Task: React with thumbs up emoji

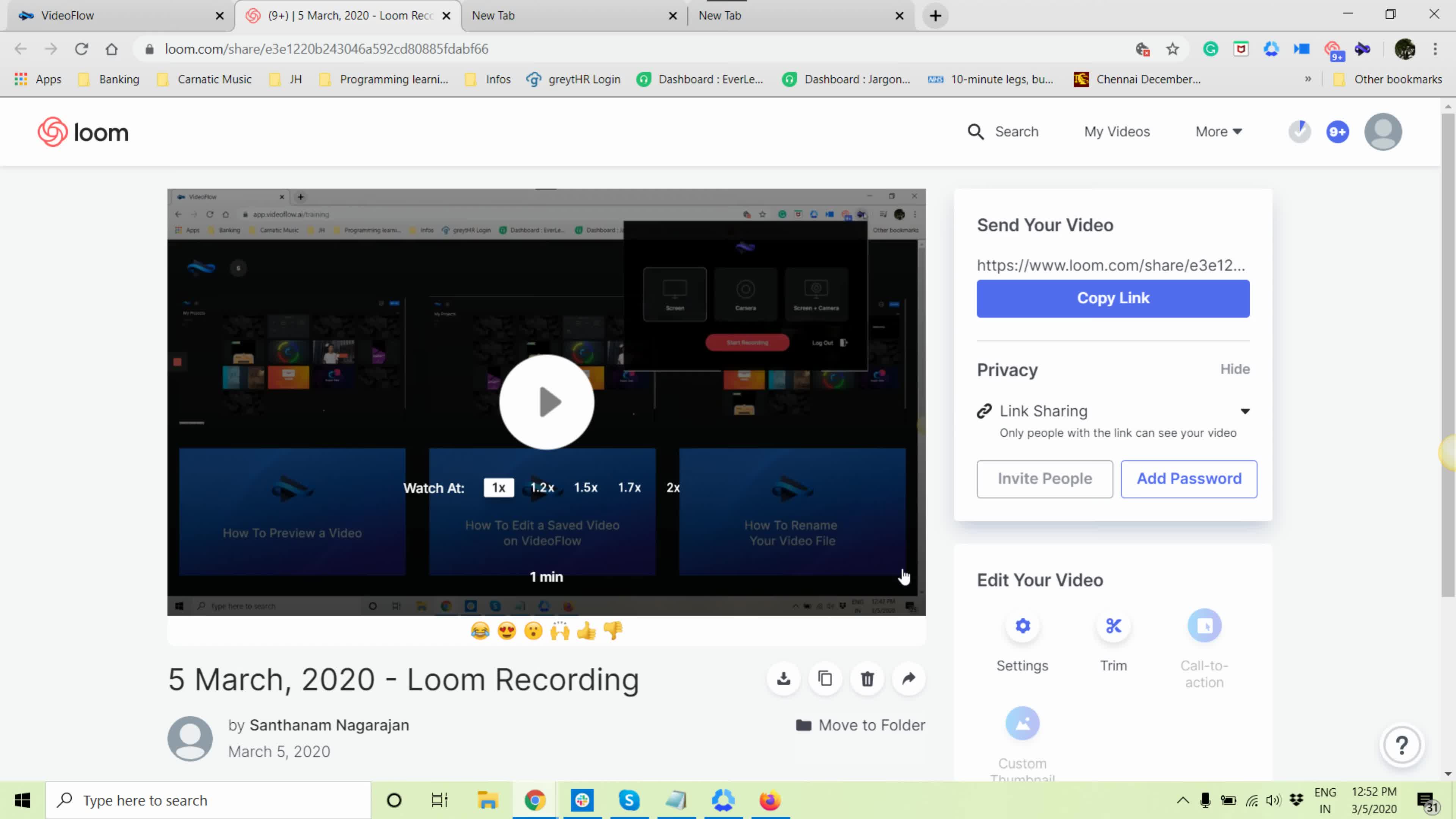Action: 587,631
